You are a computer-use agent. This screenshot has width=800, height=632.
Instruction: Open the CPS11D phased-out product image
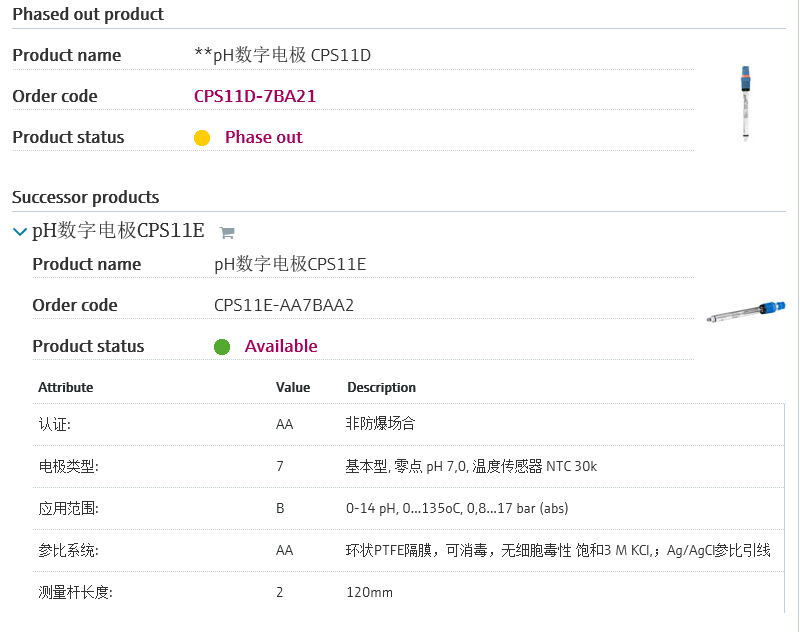(745, 103)
